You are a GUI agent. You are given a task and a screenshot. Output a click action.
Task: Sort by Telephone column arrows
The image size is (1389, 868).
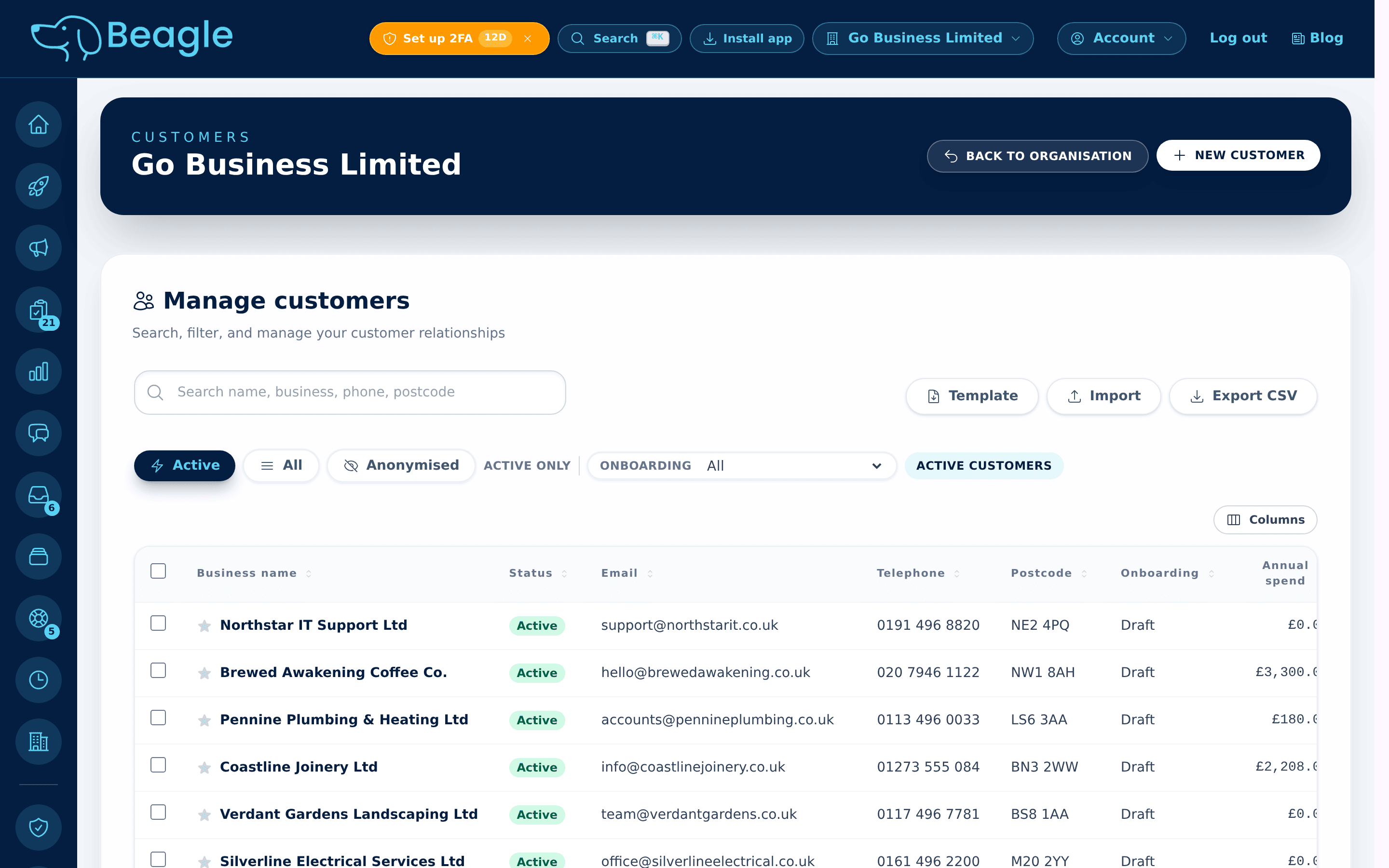pos(957,573)
